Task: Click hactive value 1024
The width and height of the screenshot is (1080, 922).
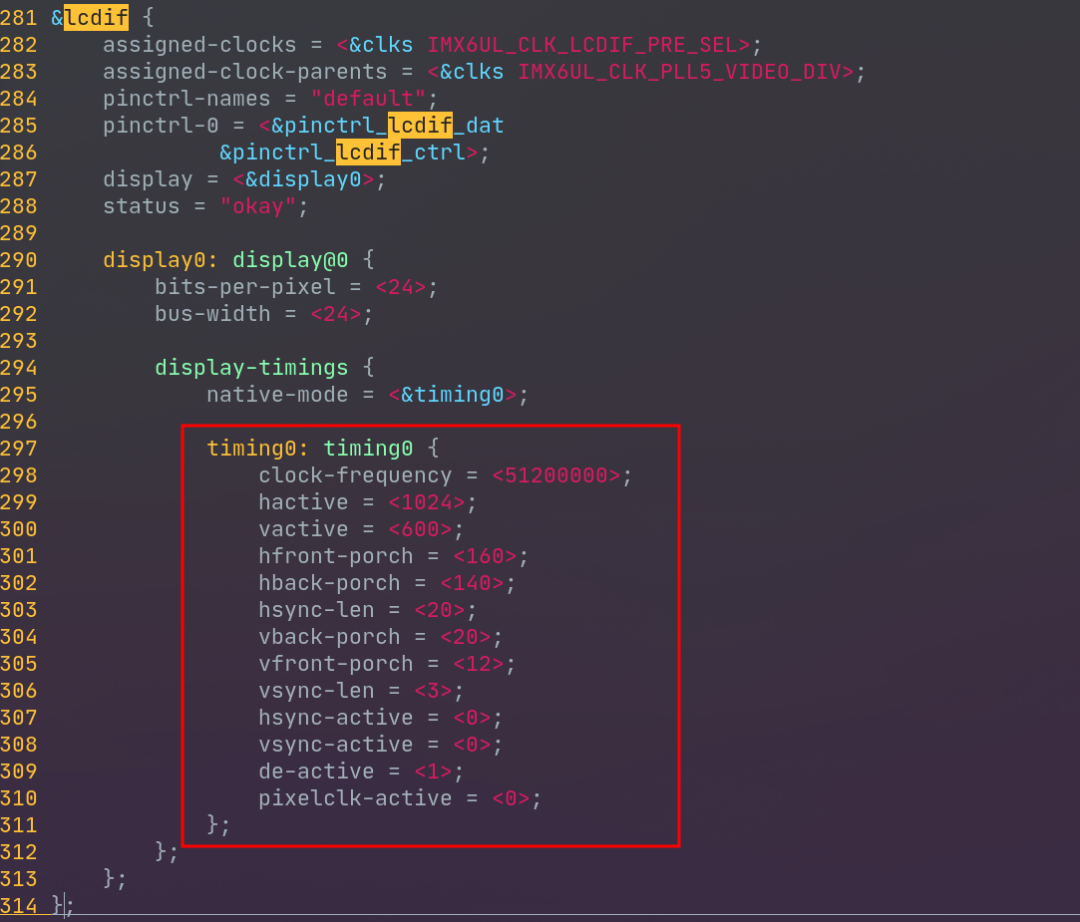Action: point(426,502)
